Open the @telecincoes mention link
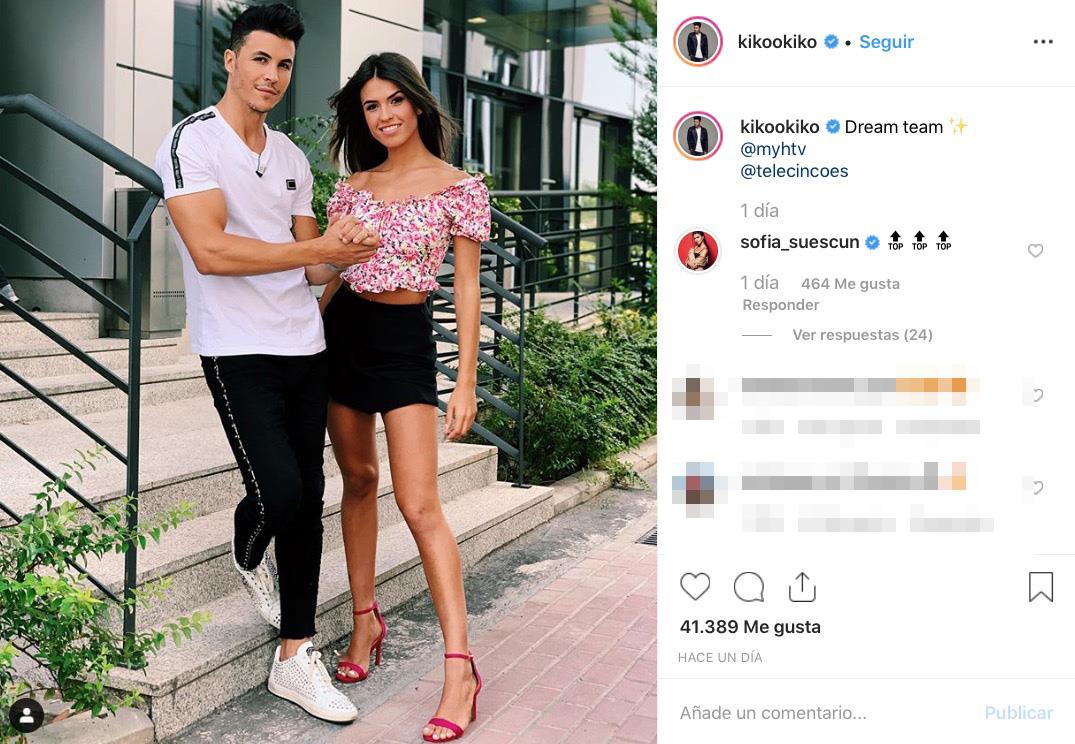 point(794,171)
